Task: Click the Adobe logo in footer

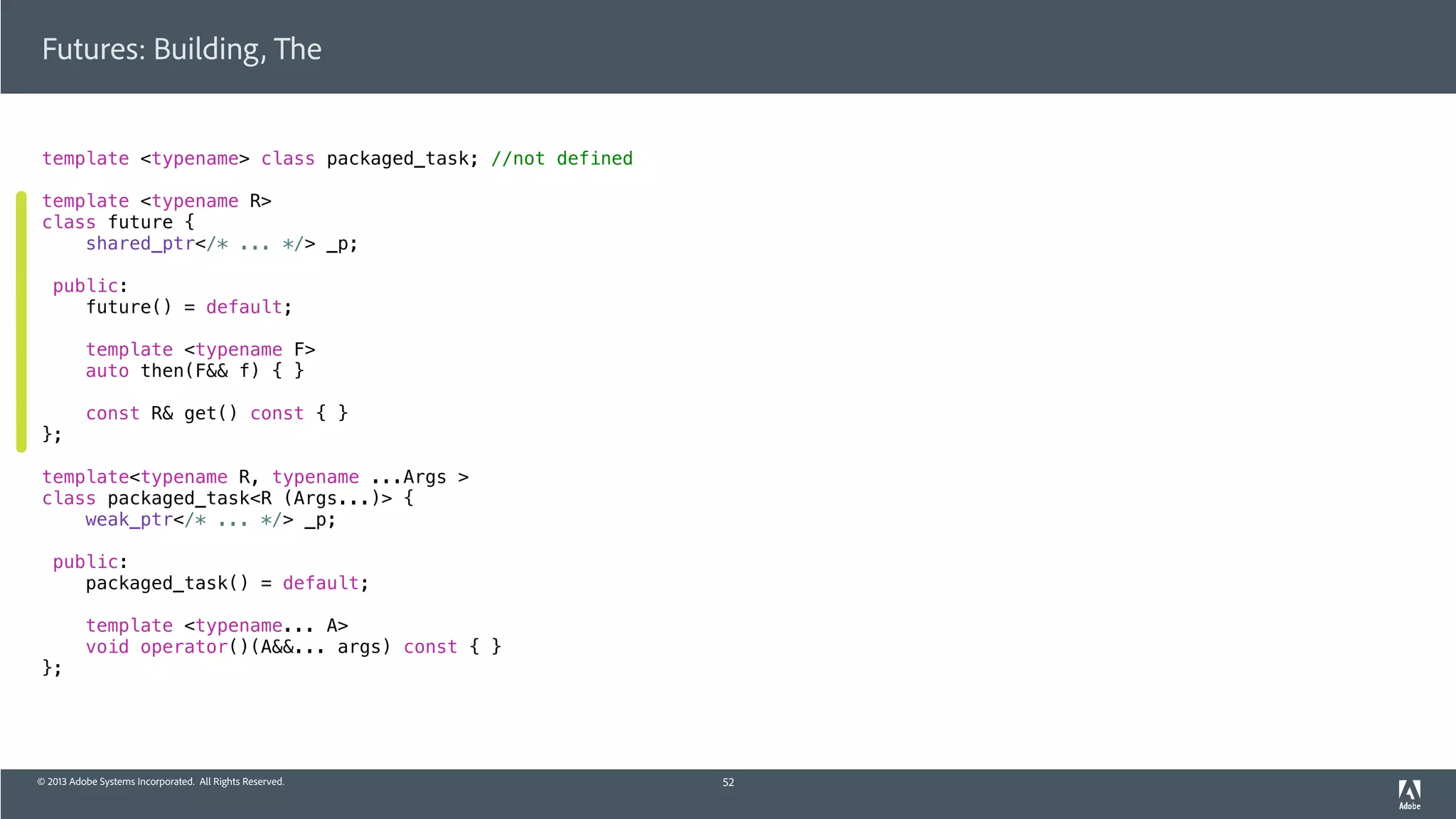Action: pyautogui.click(x=1409, y=793)
